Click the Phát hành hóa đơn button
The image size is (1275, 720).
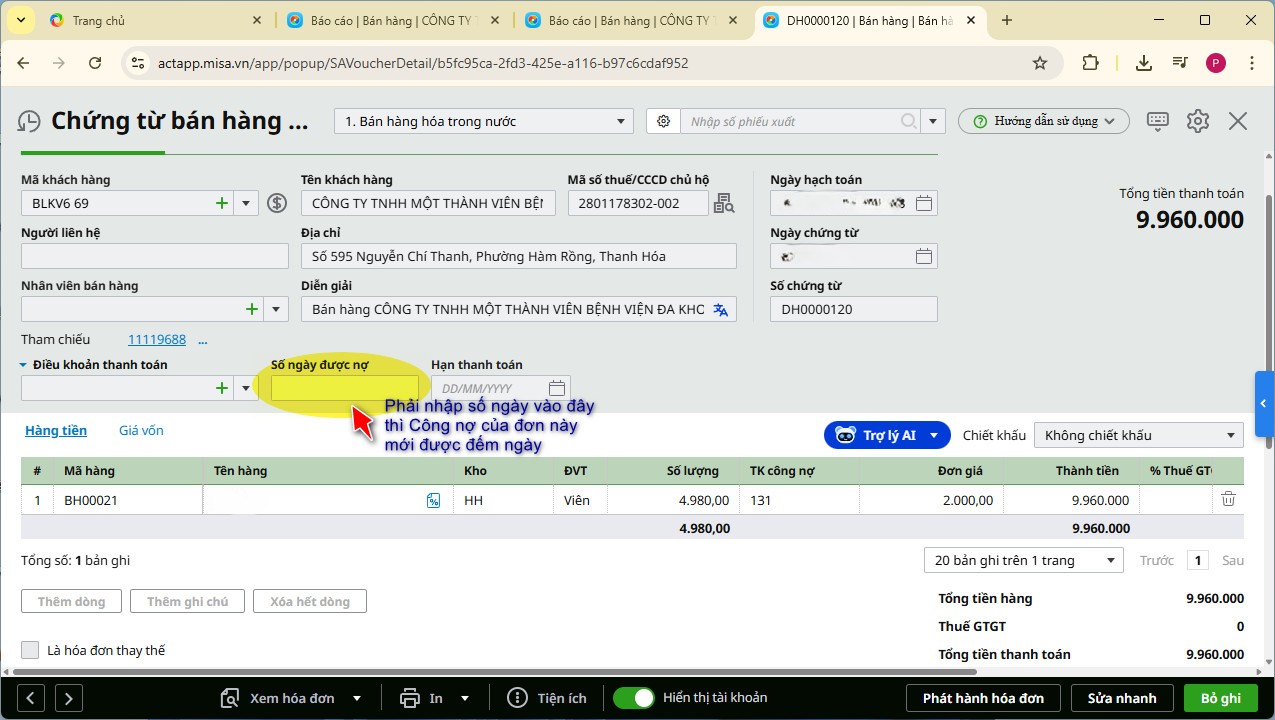point(983,698)
